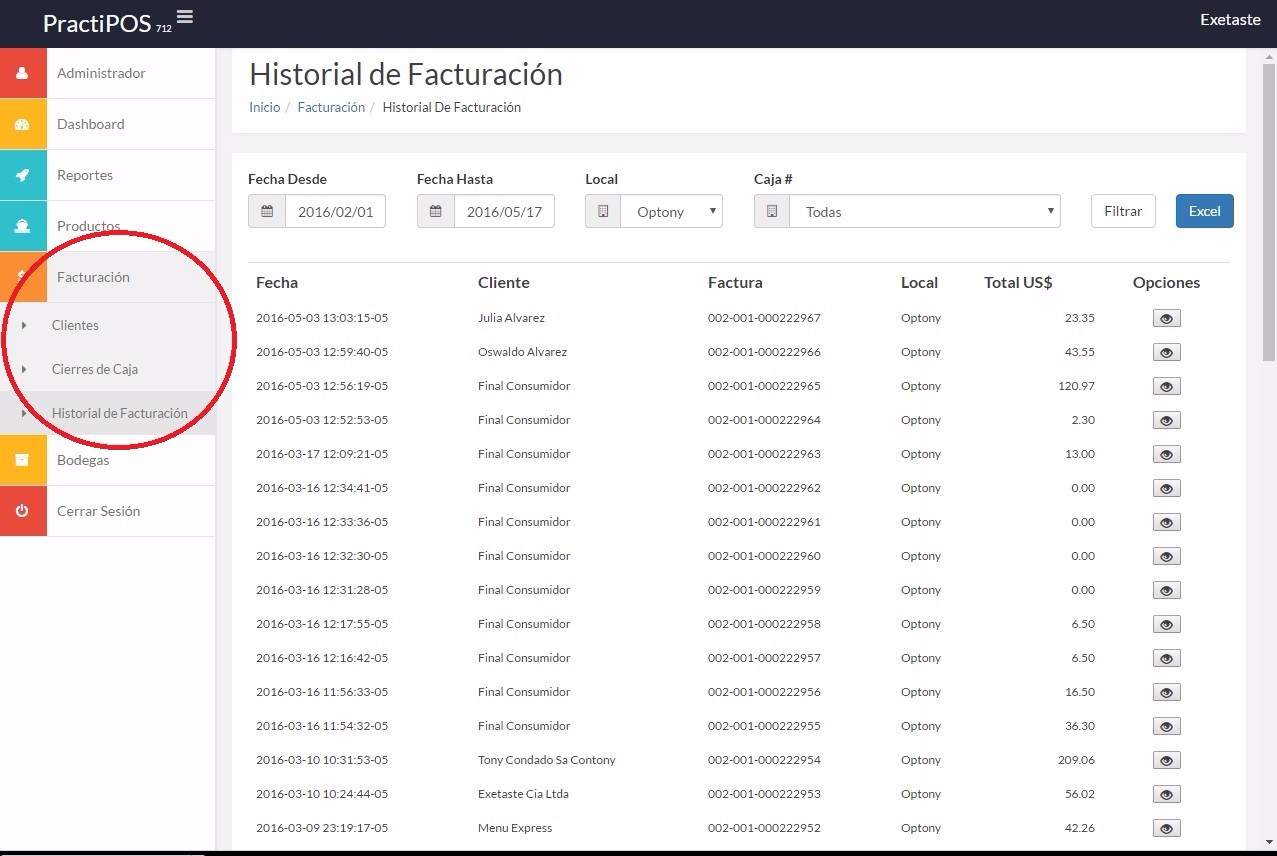Click the building icon beside Local dropdown
Image resolution: width=1277 pixels, height=856 pixels.
603,211
